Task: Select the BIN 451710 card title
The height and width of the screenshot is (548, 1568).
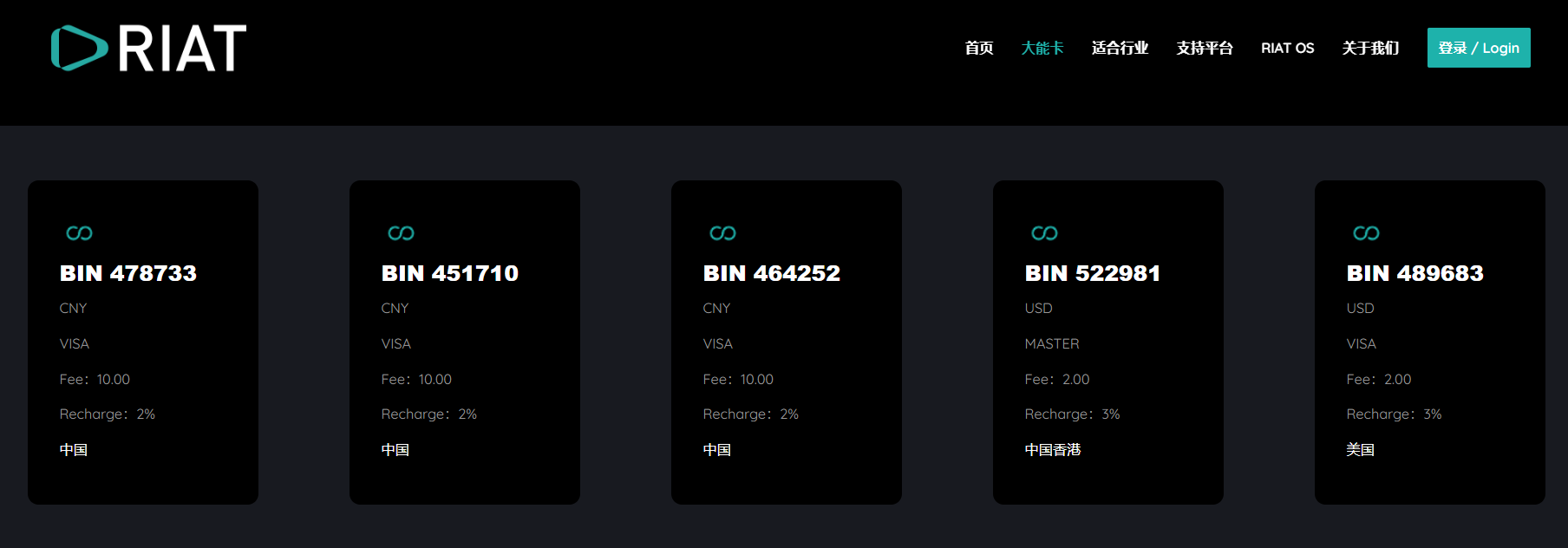Action: tap(450, 273)
